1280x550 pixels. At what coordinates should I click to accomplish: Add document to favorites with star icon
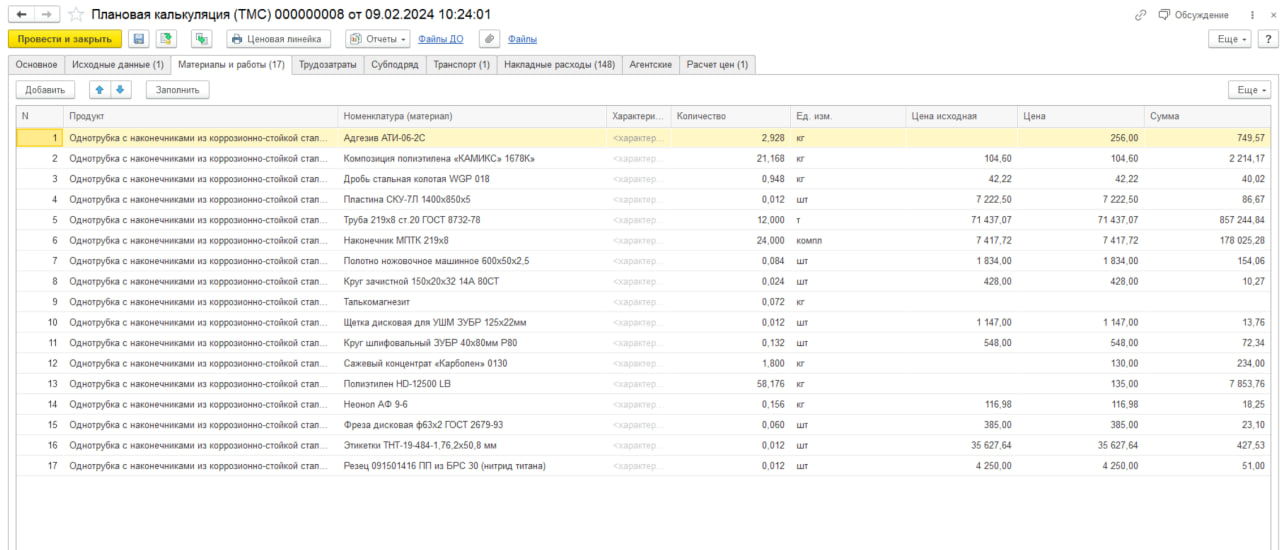[75, 15]
